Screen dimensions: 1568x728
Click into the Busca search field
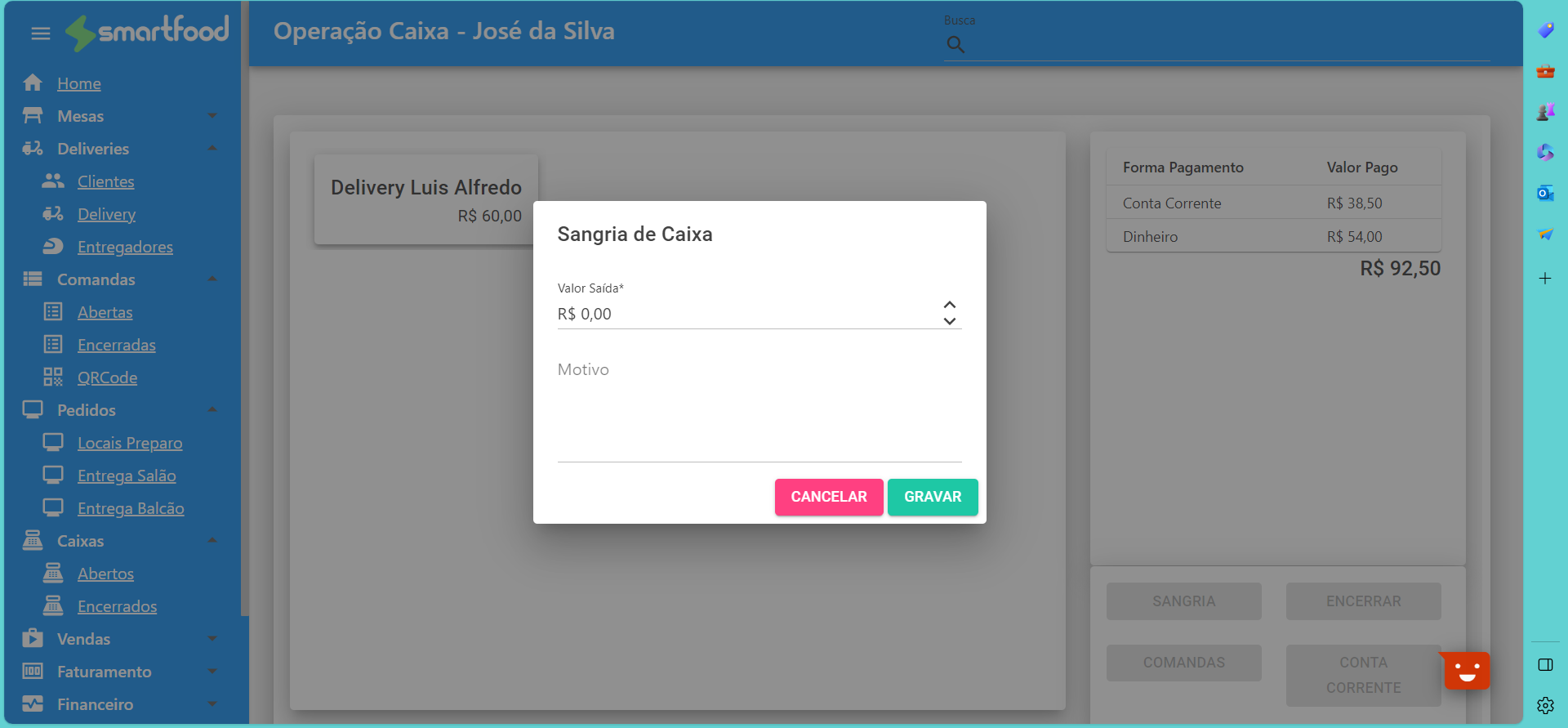(1225, 45)
